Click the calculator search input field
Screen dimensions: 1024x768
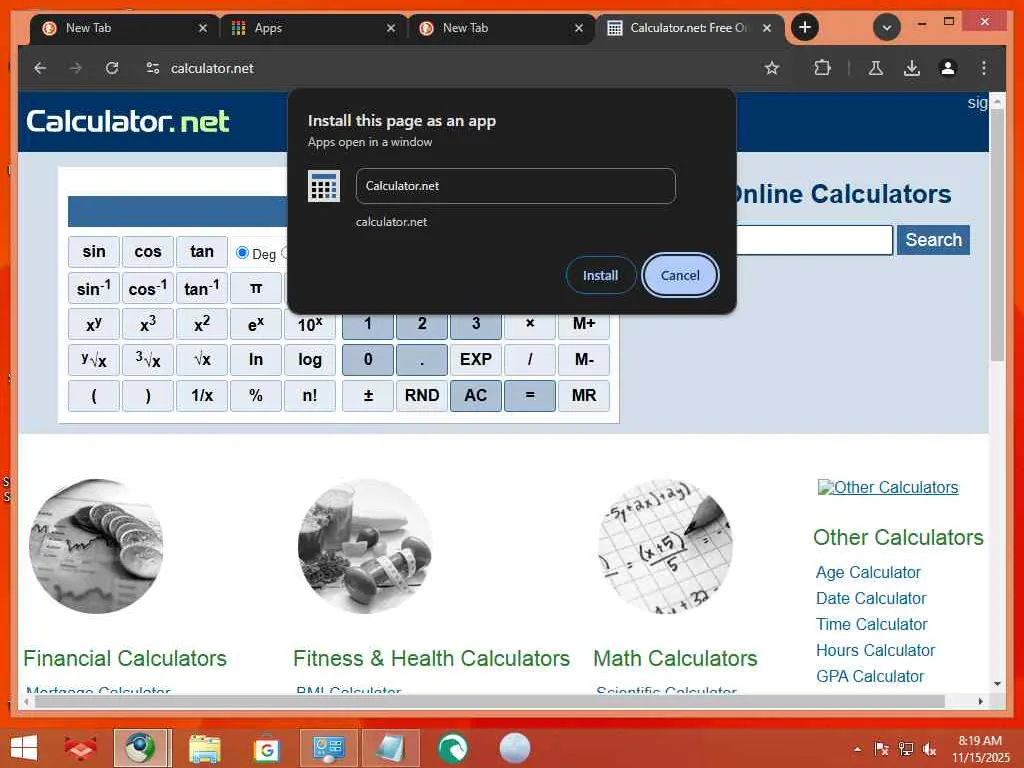pyautogui.click(x=814, y=240)
